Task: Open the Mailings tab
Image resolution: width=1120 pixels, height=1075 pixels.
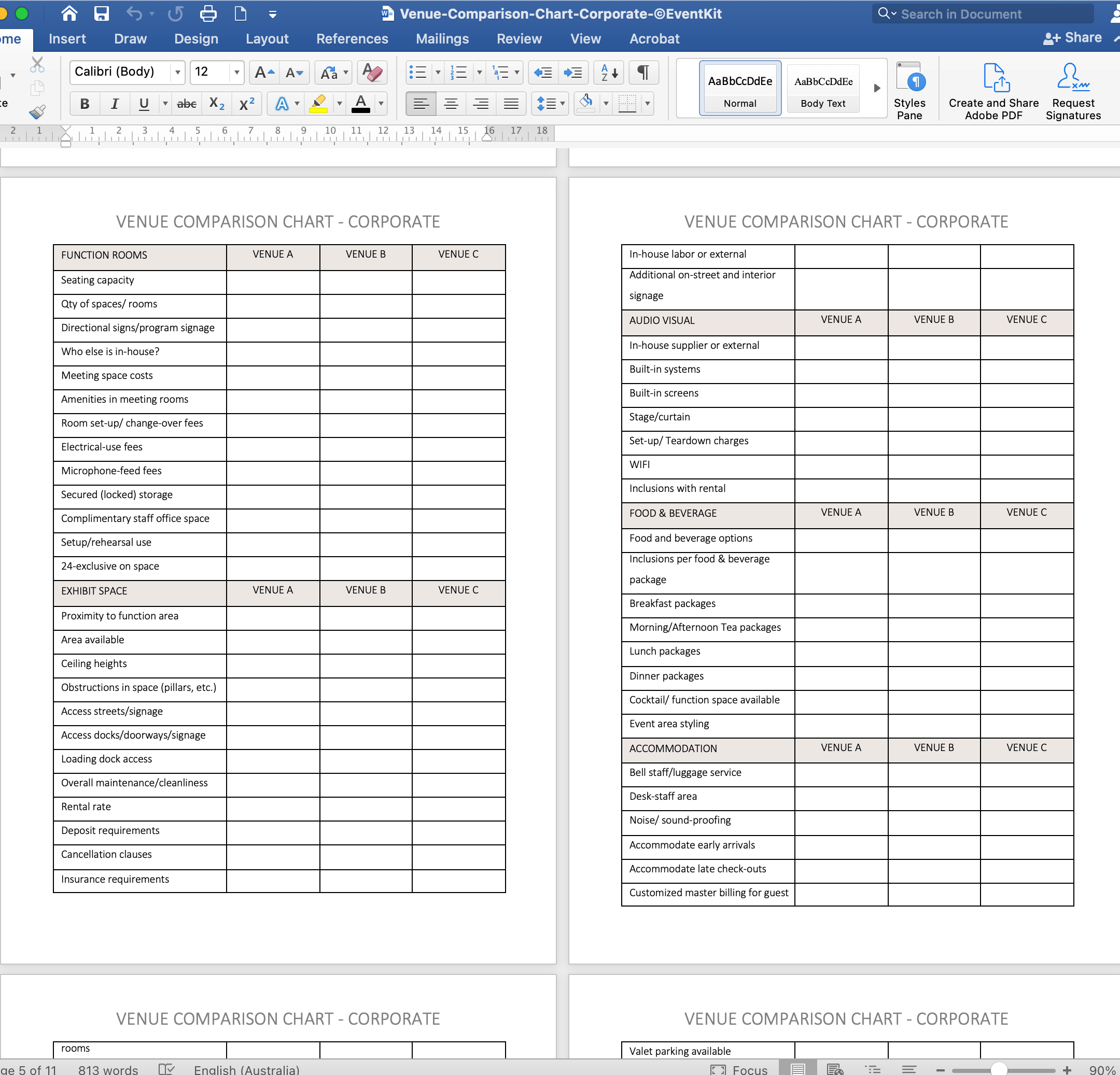Action: pyautogui.click(x=442, y=39)
